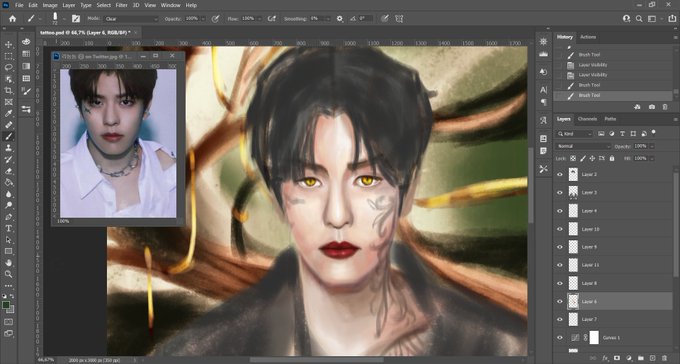Open the Window menu

coord(170,5)
